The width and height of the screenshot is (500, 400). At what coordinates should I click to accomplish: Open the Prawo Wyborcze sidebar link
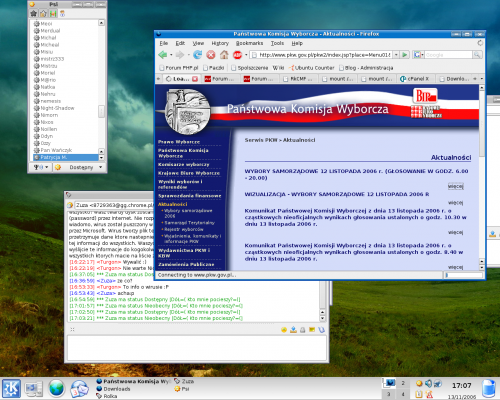179,142
